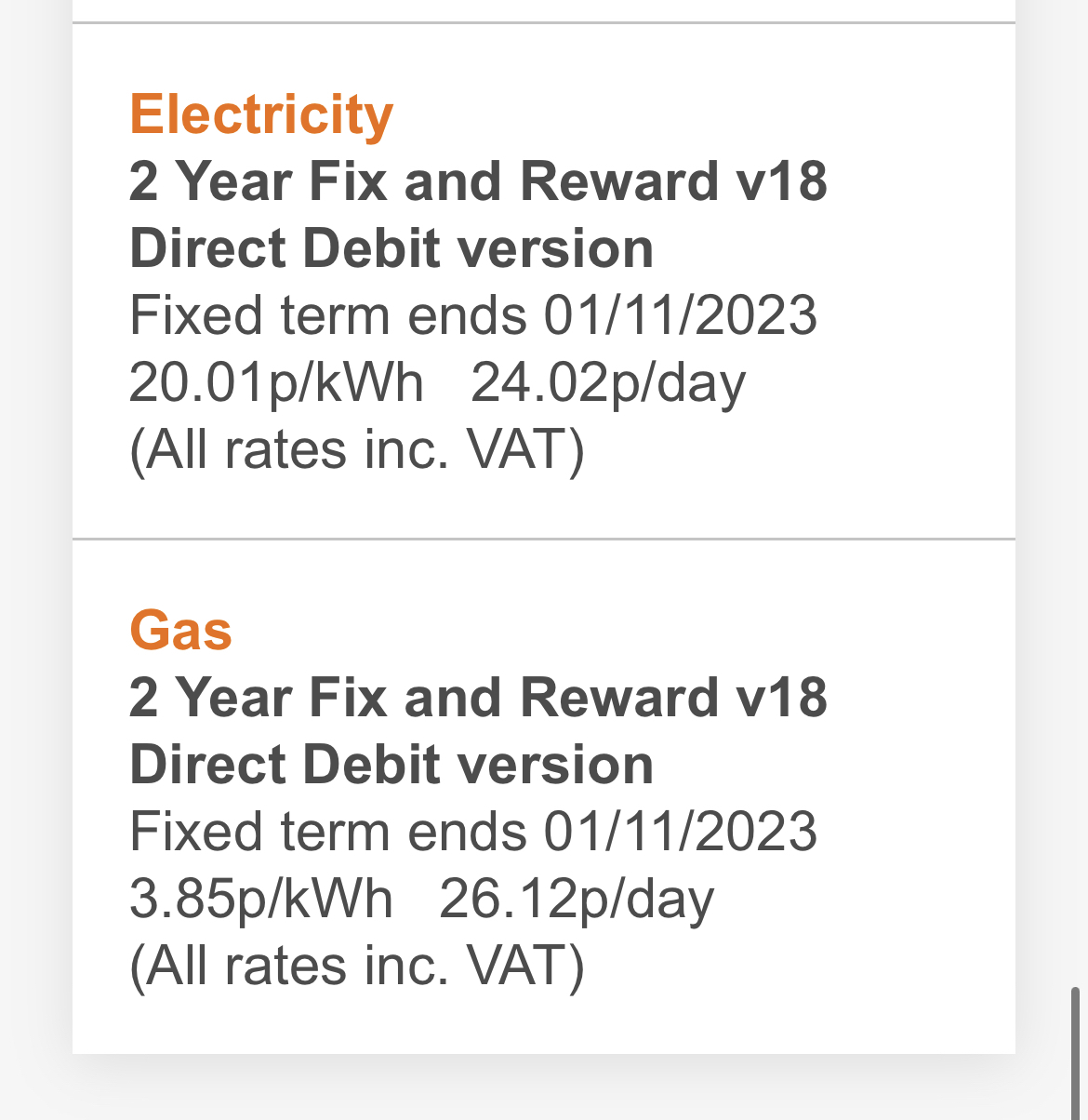This screenshot has height=1120, width=1088.
Task: Click the 3.85p/kWh gas unit rate
Action: click(x=261, y=900)
